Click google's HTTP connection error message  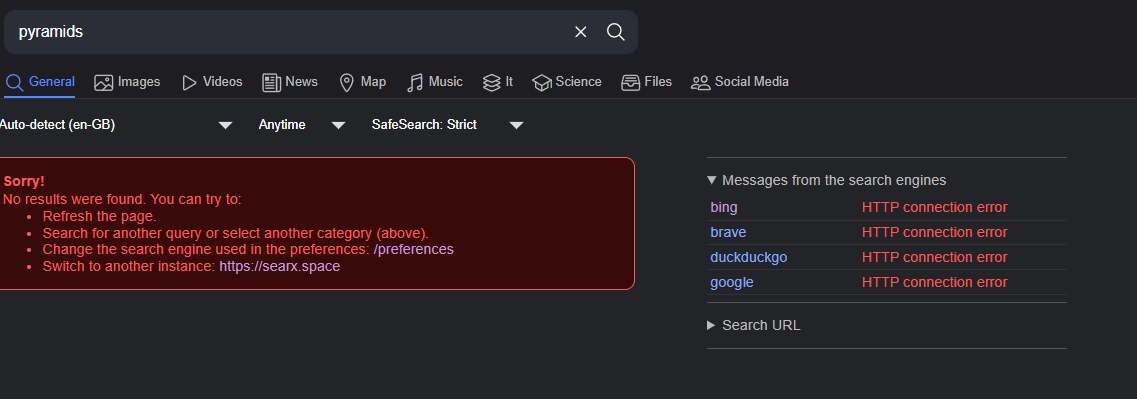[935, 282]
